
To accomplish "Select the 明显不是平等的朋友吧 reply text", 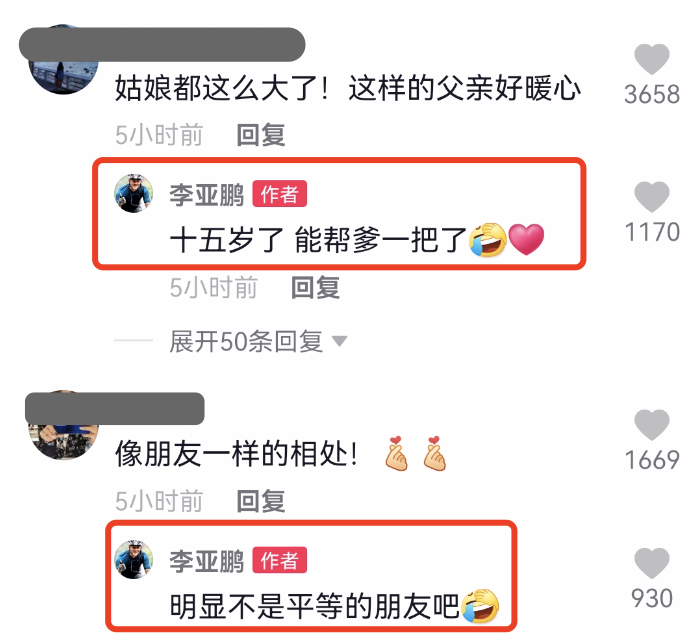I will [314, 606].
